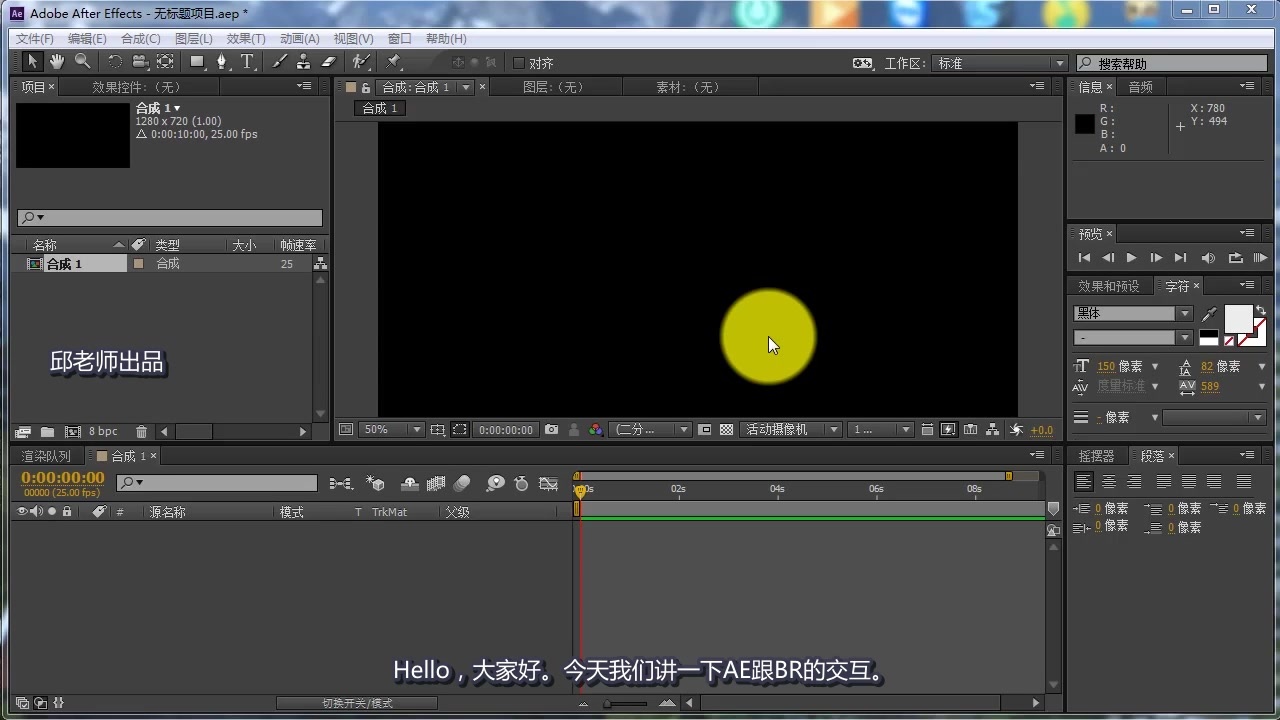
Task: Select the Zoom magnifier tool
Action: pyautogui.click(x=82, y=62)
